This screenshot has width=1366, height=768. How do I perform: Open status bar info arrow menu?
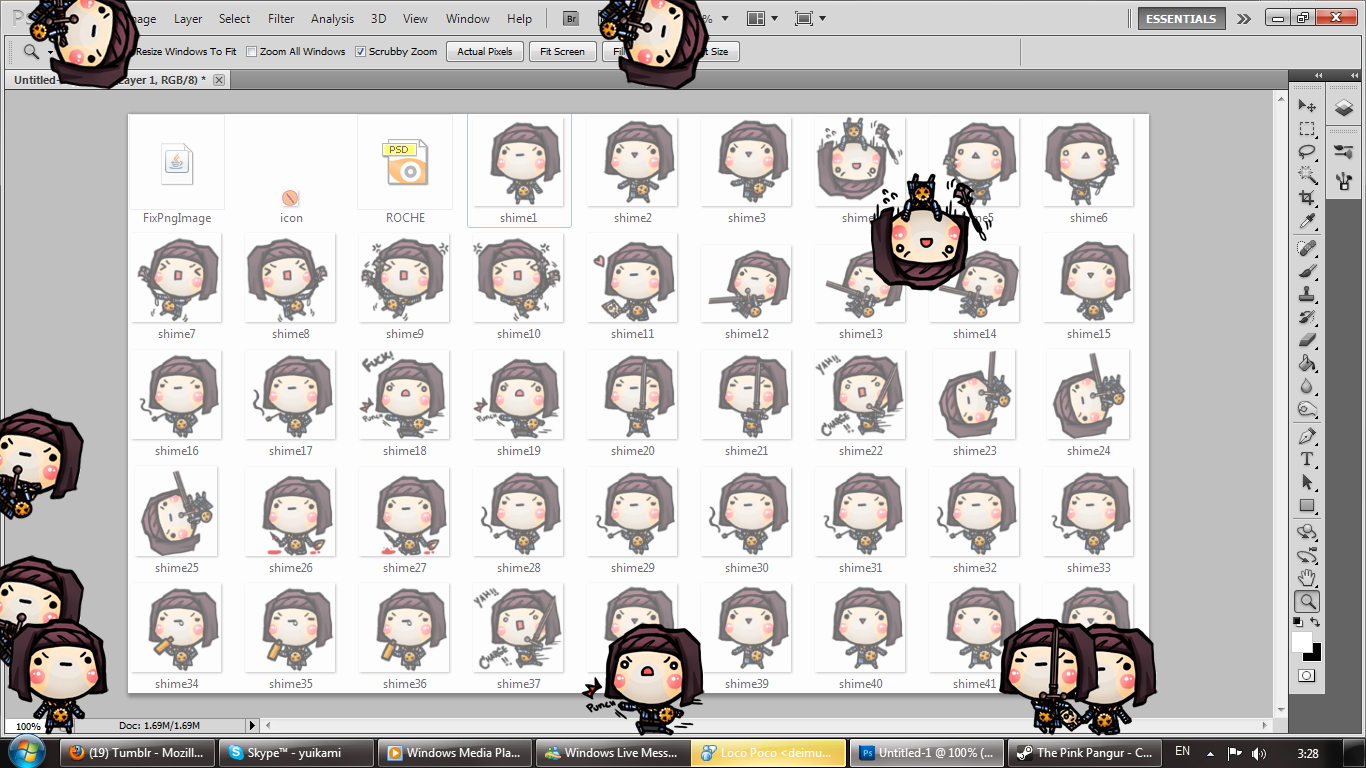tap(252, 726)
